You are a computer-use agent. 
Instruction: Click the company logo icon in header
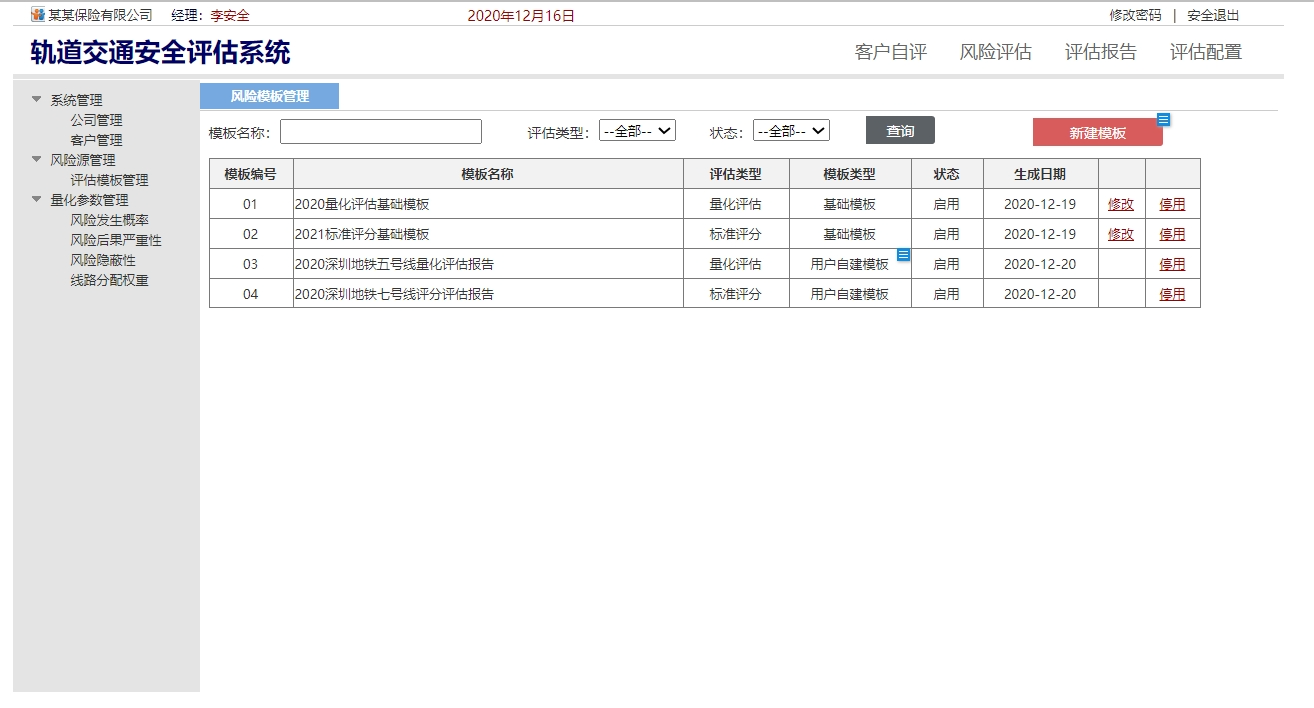coord(38,15)
